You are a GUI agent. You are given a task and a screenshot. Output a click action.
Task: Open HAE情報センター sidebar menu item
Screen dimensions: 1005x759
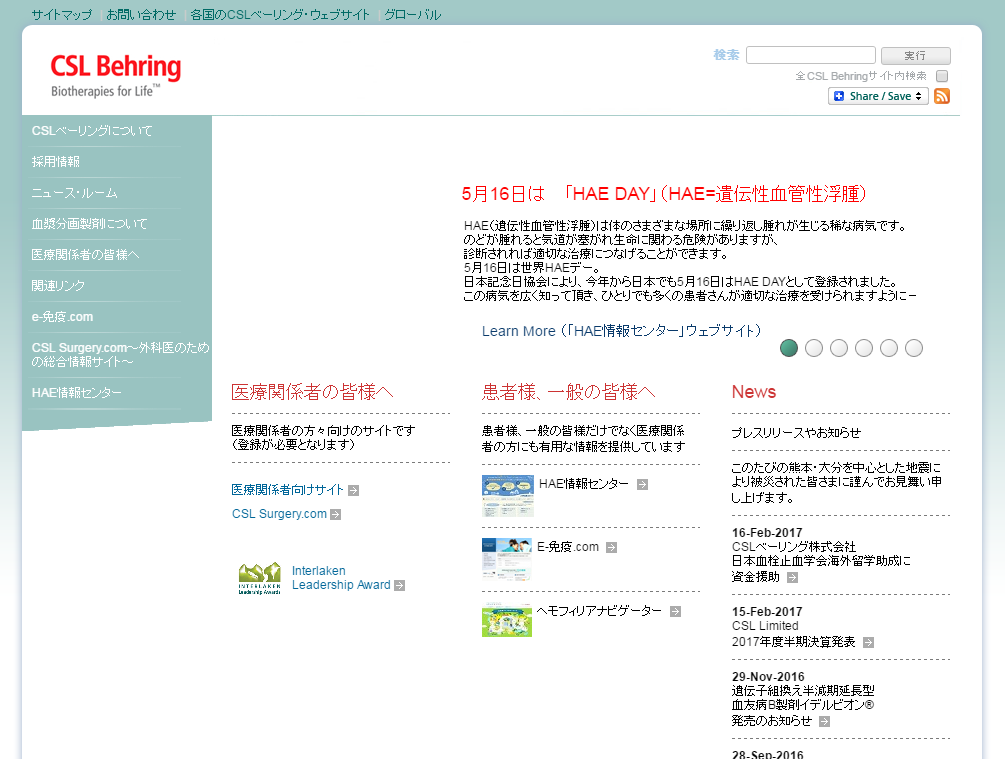pyautogui.click(x=76, y=392)
